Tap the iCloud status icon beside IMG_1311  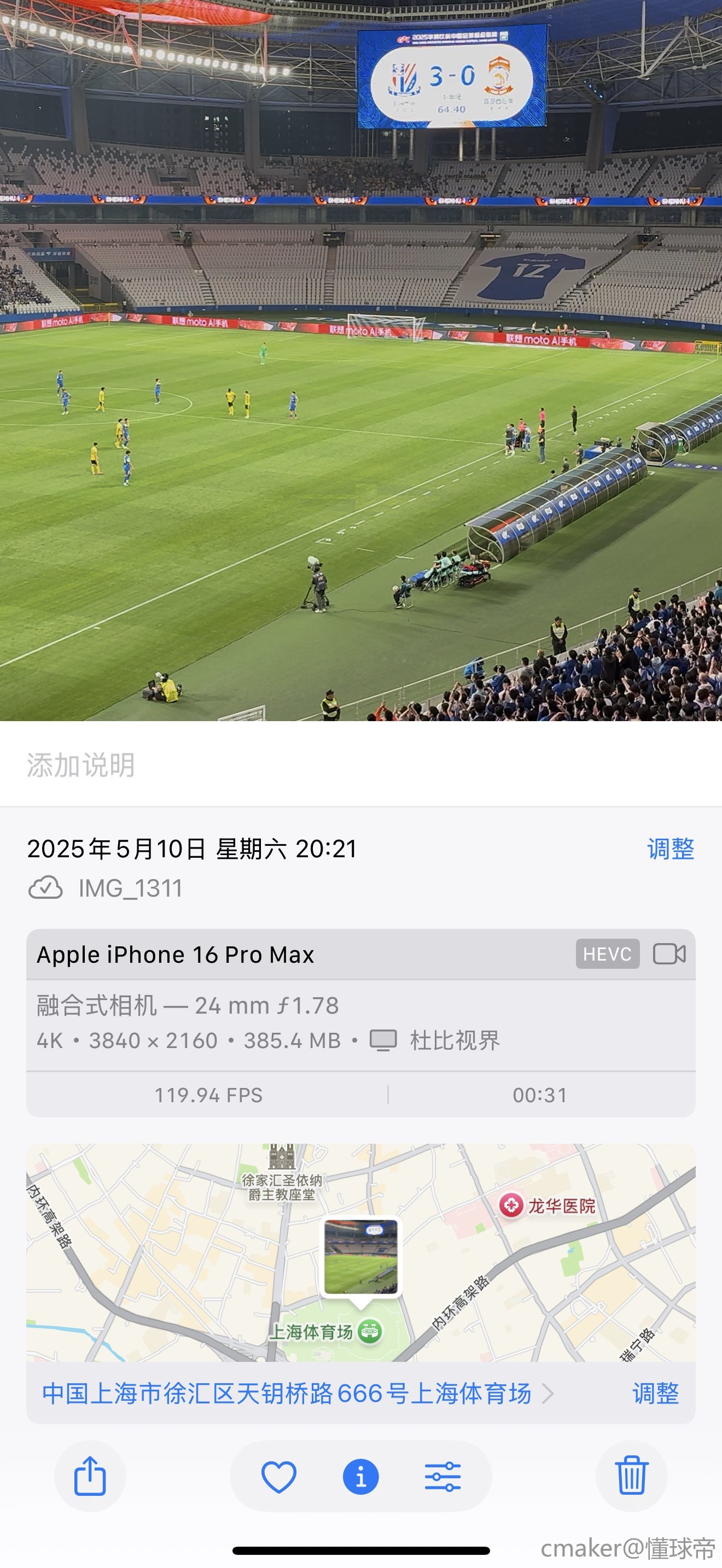[45, 888]
